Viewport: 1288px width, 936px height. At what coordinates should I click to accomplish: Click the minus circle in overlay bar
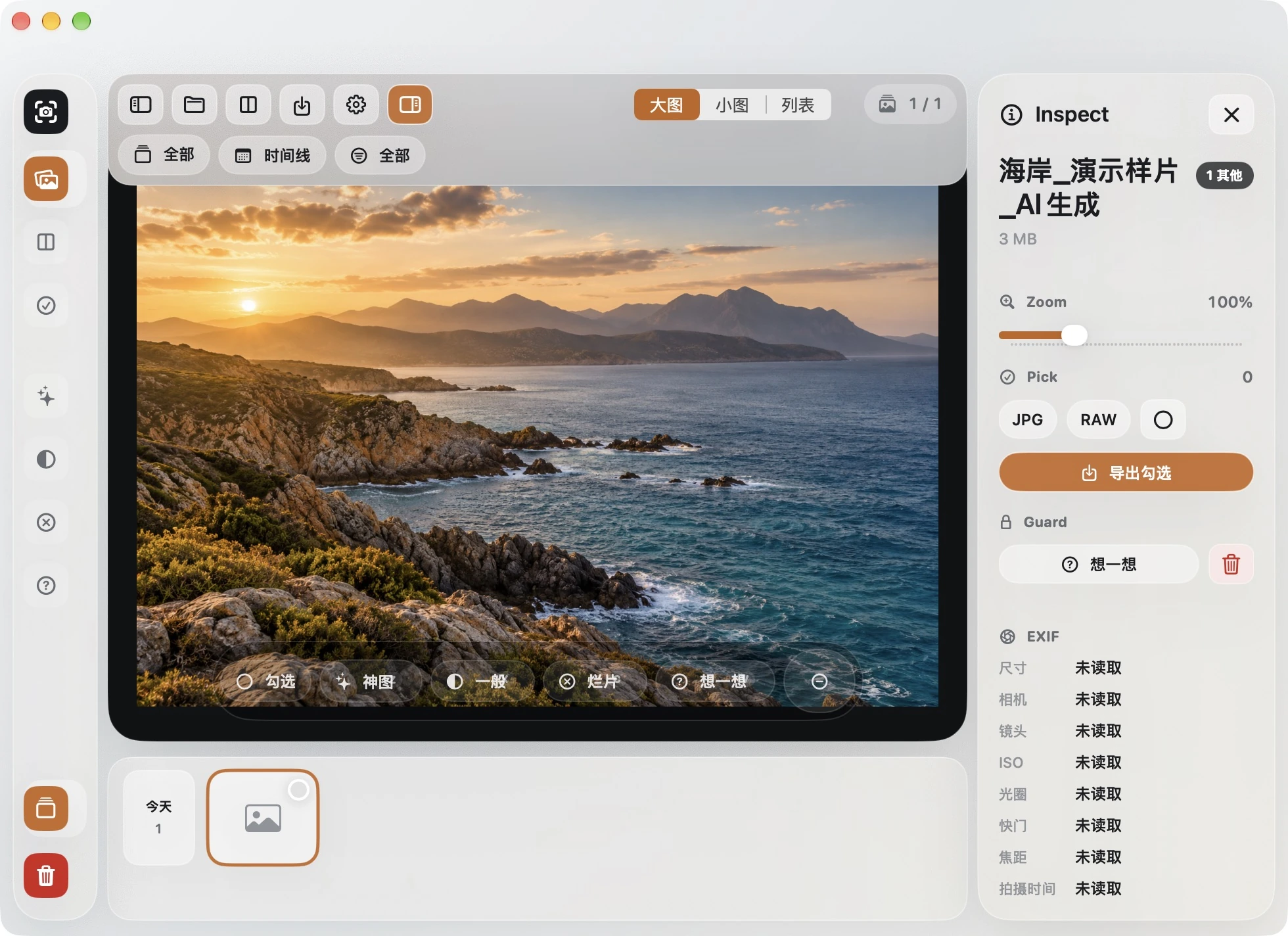point(819,682)
